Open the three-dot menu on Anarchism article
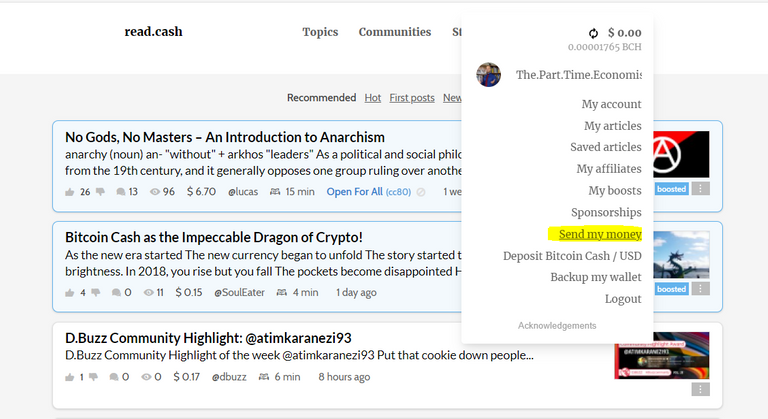The width and height of the screenshot is (768, 419). [x=700, y=189]
